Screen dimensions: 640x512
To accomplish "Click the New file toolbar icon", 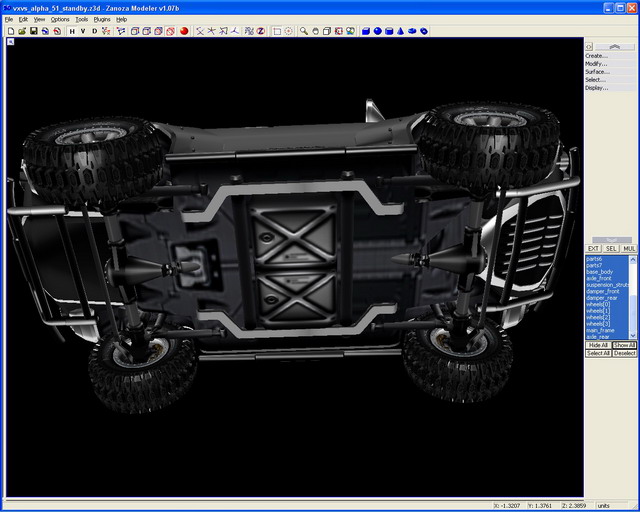I will coord(9,31).
